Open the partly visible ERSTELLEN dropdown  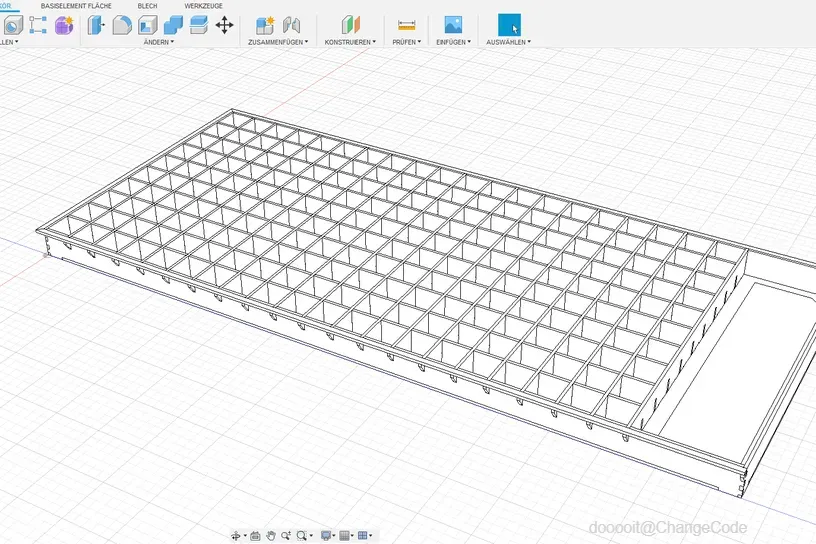tap(9, 42)
